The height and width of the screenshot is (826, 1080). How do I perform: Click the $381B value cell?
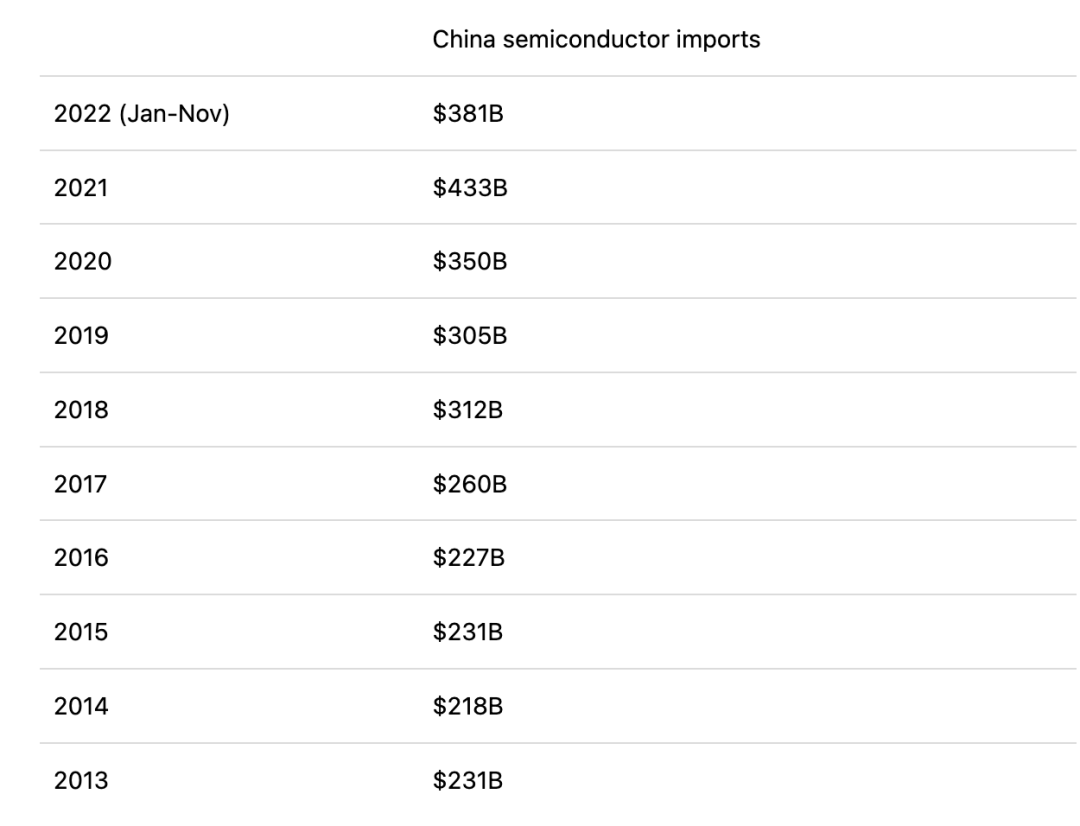(x=468, y=114)
